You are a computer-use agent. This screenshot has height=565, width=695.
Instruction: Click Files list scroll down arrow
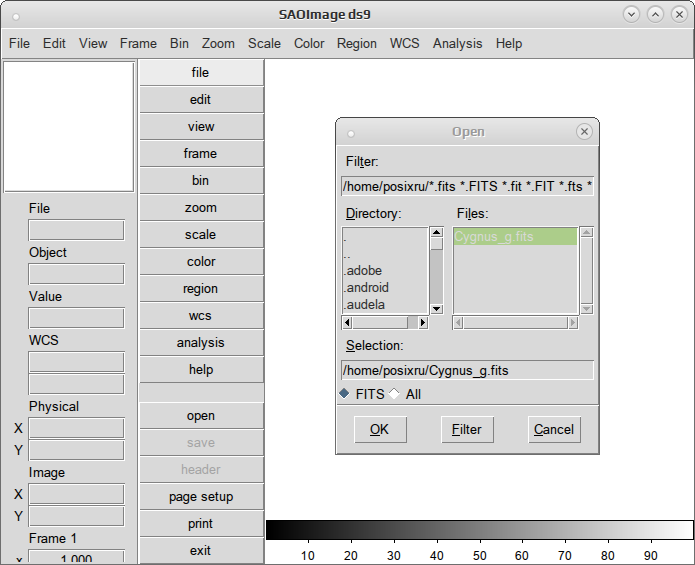587,309
